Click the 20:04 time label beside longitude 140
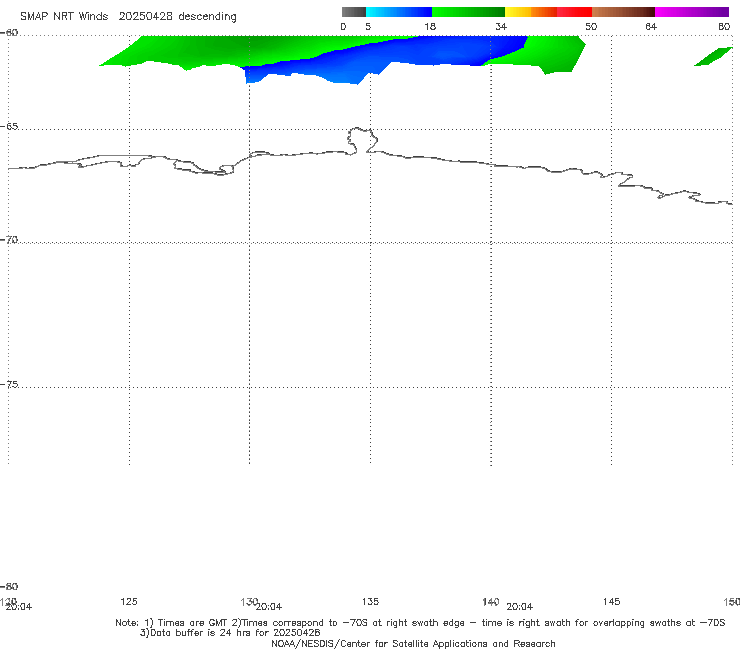This screenshot has height=650, width=740. 519,607
